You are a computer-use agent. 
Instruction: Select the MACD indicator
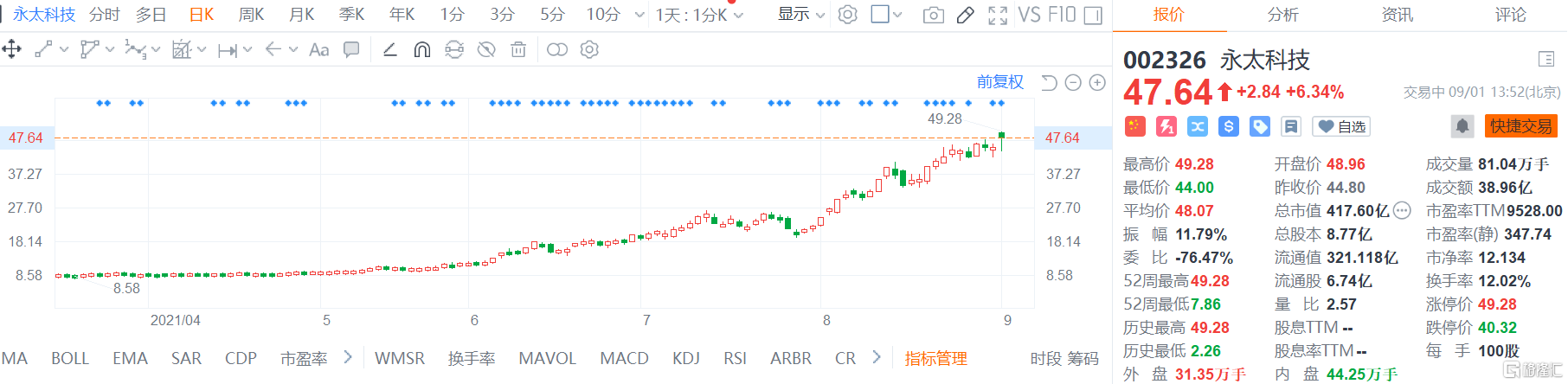point(624,358)
